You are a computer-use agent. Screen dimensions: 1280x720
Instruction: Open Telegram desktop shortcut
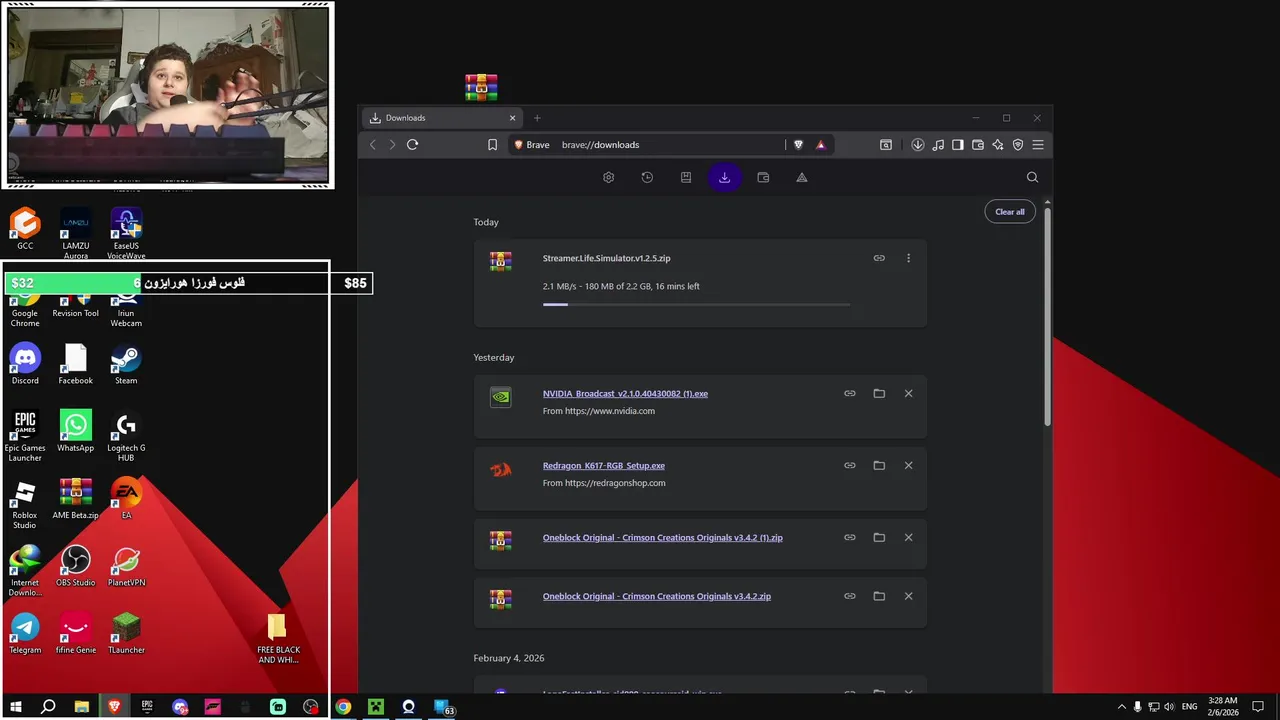[x=25, y=633]
